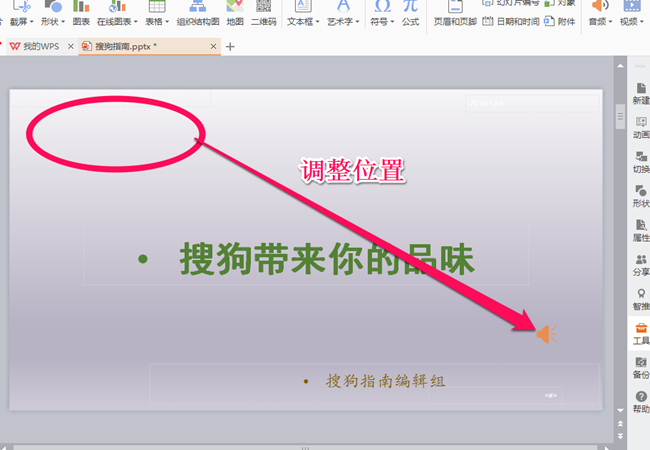Insert a 二维码 QR code
Screen dimensions: 650x450
pyautogui.click(x=264, y=13)
